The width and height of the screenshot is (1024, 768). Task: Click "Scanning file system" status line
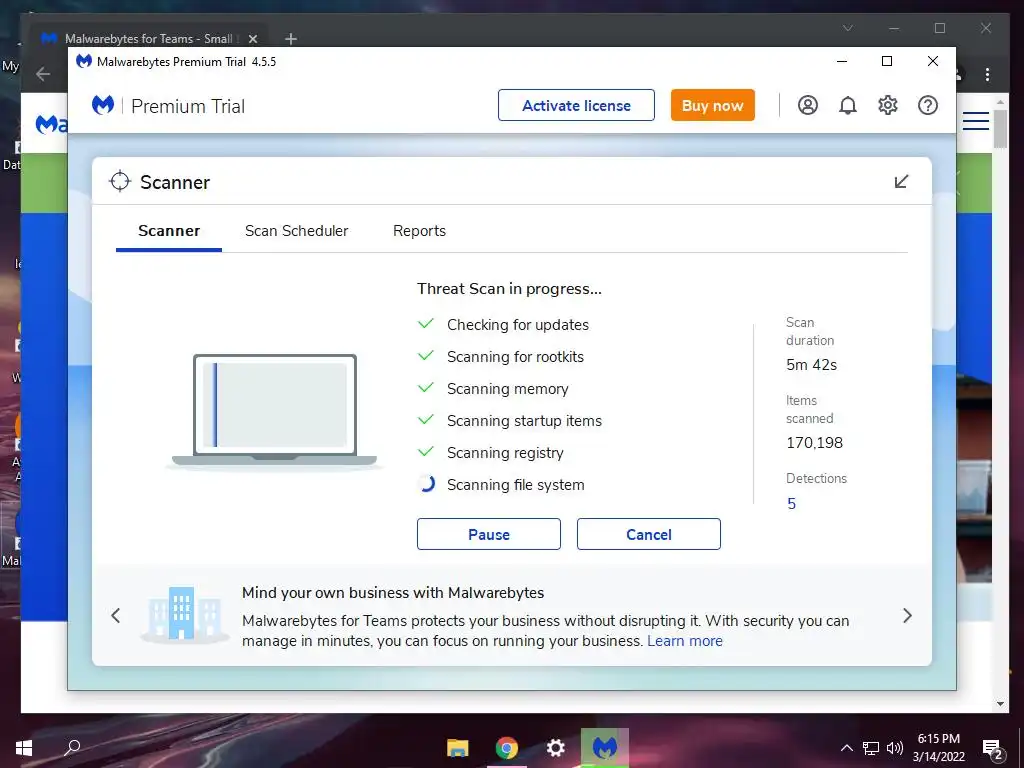coord(515,485)
